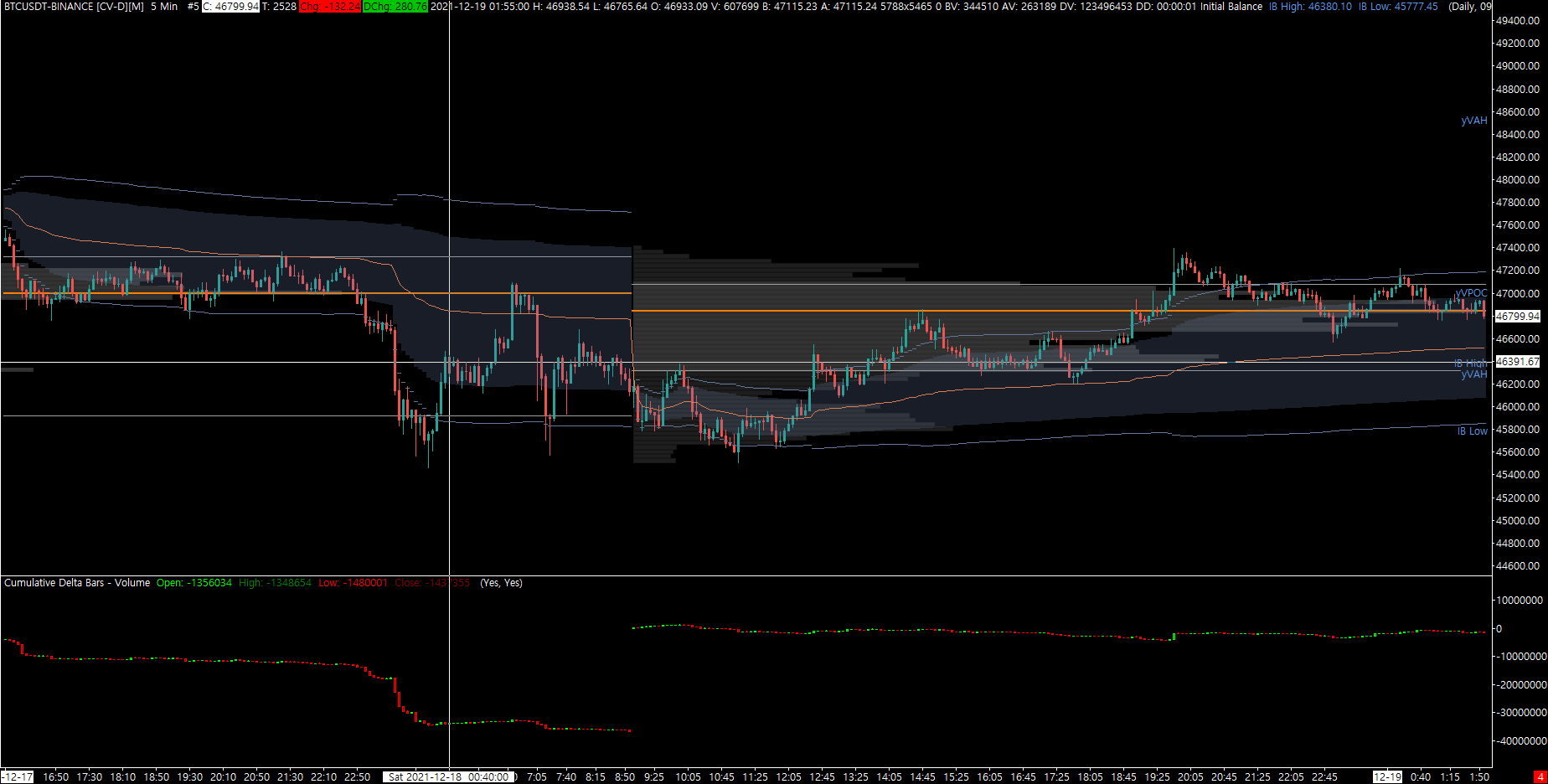
Task: Click the '-12-17' date marker on the time axis
Action: pos(17,777)
